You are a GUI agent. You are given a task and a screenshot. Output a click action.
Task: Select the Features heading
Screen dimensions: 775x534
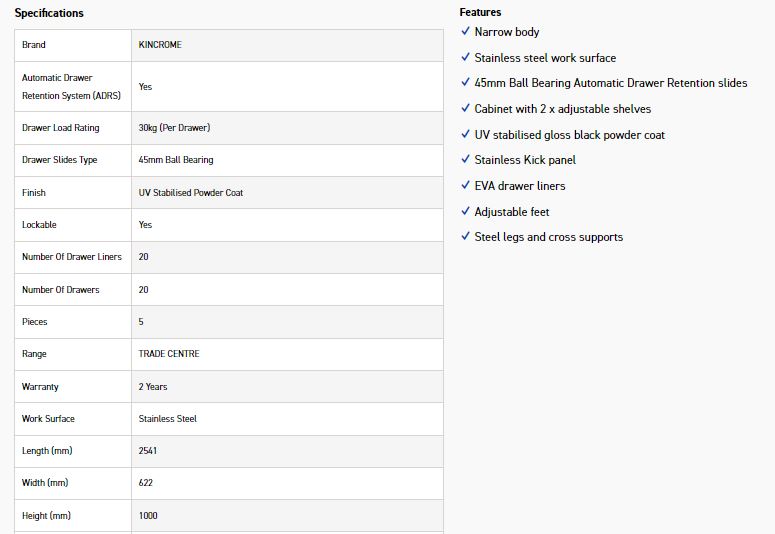click(480, 12)
